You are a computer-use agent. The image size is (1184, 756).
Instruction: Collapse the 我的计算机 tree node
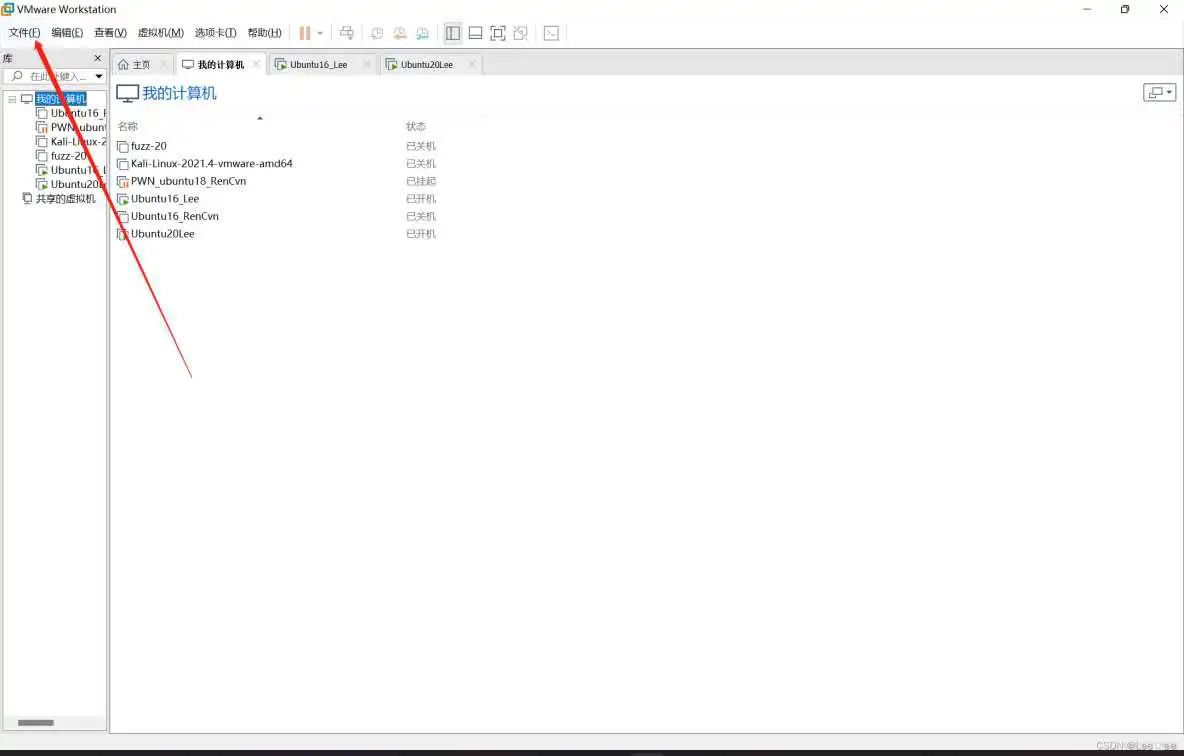12,99
